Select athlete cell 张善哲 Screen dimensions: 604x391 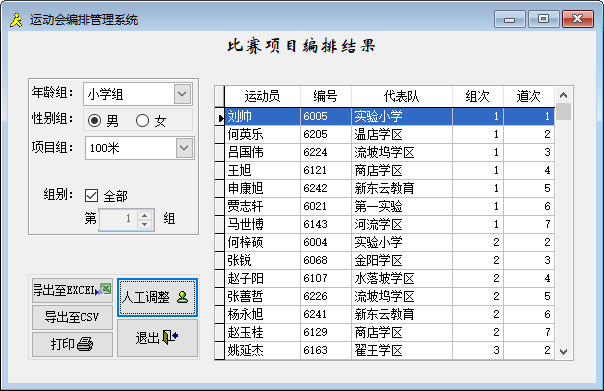[262, 296]
